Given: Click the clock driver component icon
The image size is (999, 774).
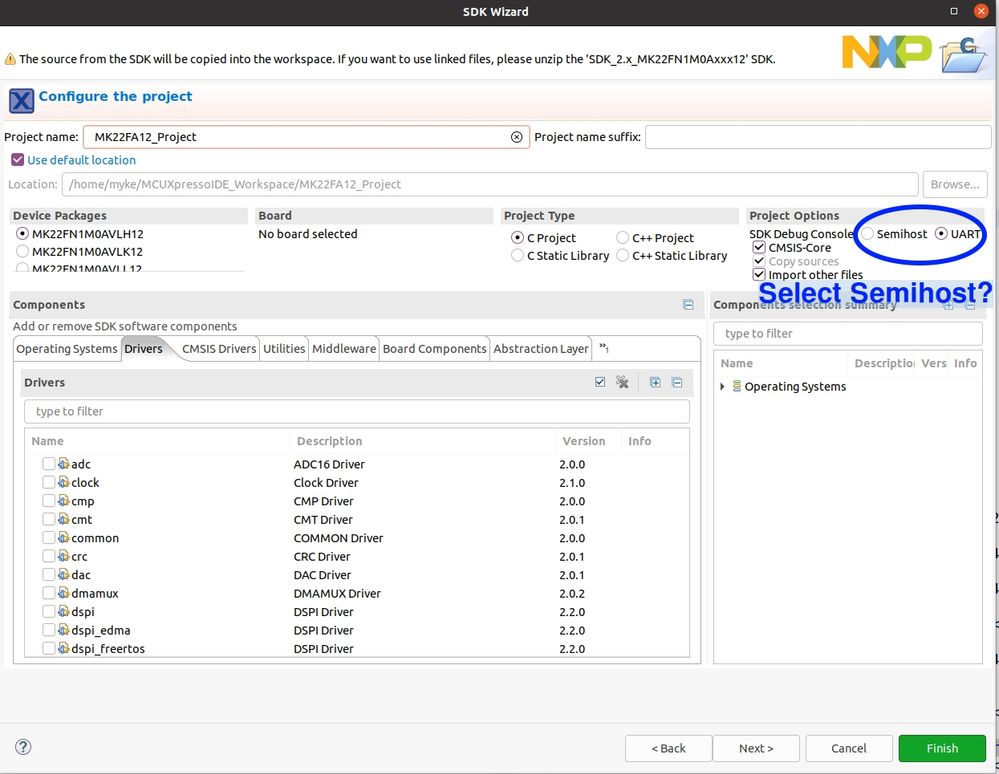Looking at the screenshot, I should coord(64,482).
